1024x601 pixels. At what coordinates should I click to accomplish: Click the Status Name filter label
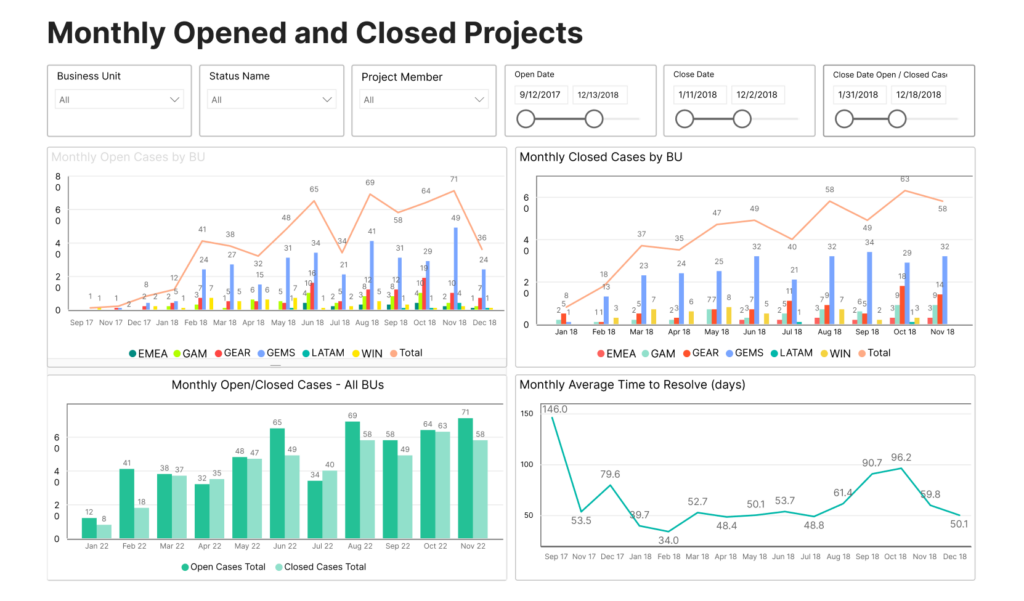coord(239,76)
